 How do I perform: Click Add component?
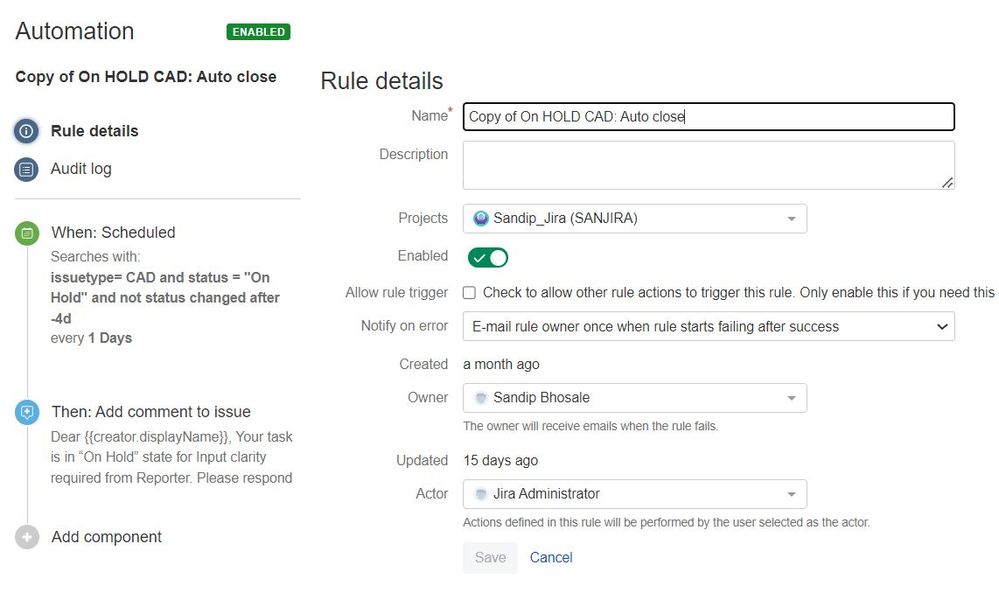106,537
